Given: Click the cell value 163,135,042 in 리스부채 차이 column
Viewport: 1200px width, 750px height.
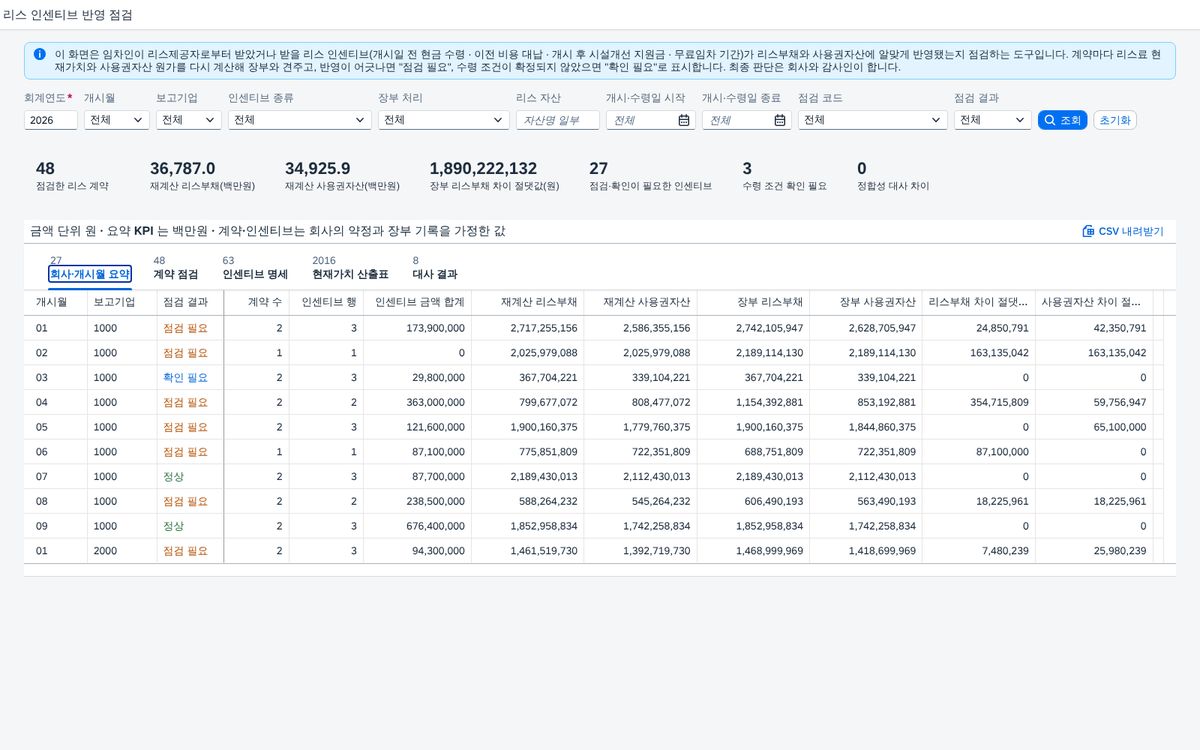Looking at the screenshot, I should tap(999, 353).
